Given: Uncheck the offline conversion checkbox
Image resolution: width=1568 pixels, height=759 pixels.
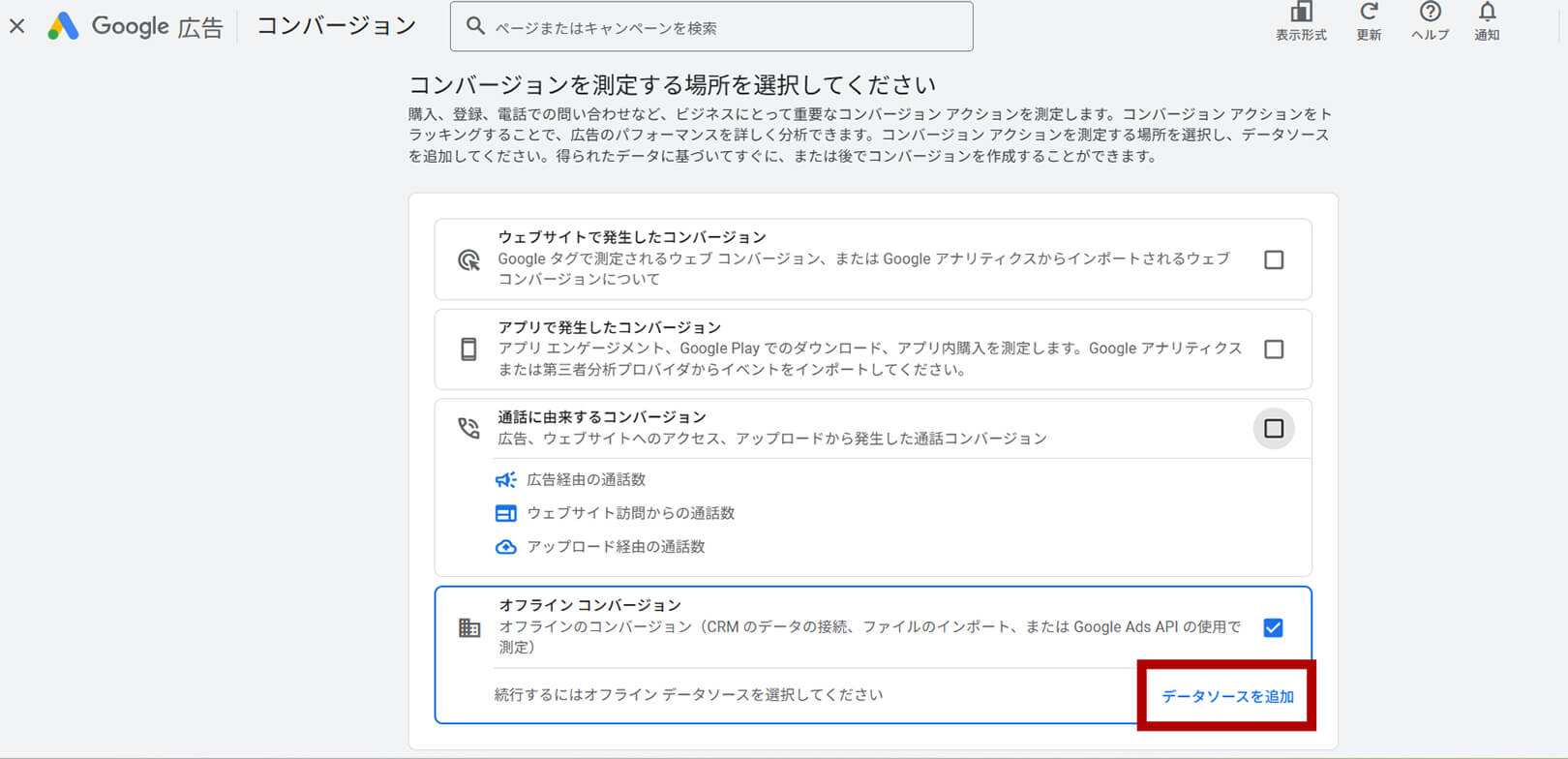Looking at the screenshot, I should (1273, 627).
